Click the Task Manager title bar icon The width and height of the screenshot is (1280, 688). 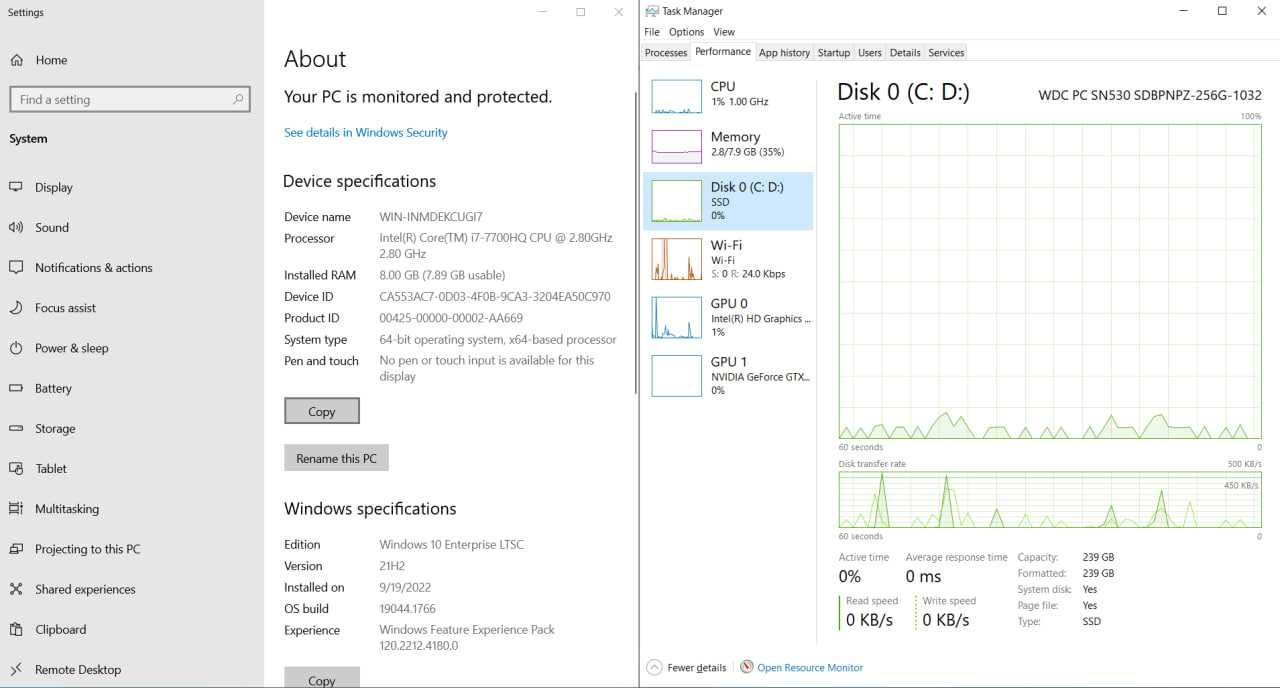click(652, 11)
